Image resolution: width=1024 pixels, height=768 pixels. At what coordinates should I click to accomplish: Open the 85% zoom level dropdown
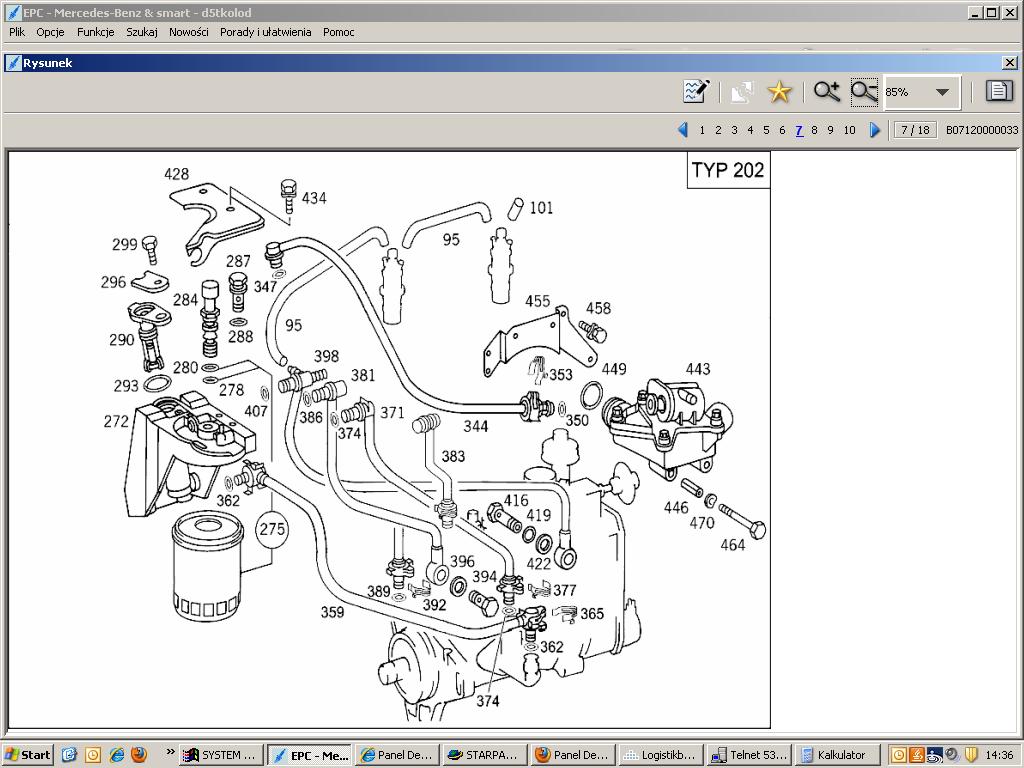coord(941,92)
